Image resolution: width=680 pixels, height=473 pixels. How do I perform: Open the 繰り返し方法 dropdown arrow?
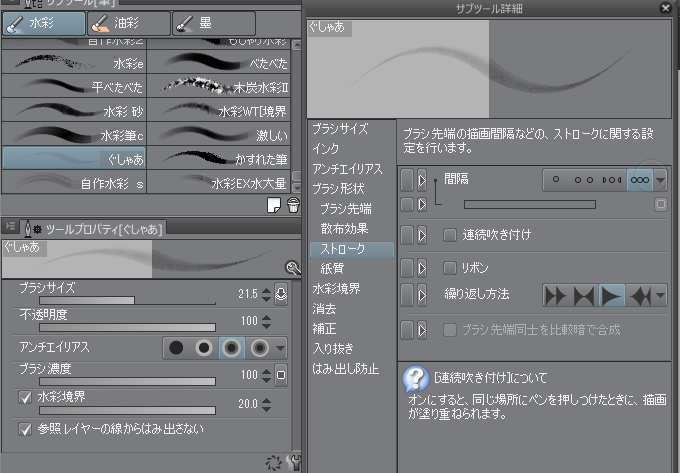pyautogui.click(x=660, y=295)
